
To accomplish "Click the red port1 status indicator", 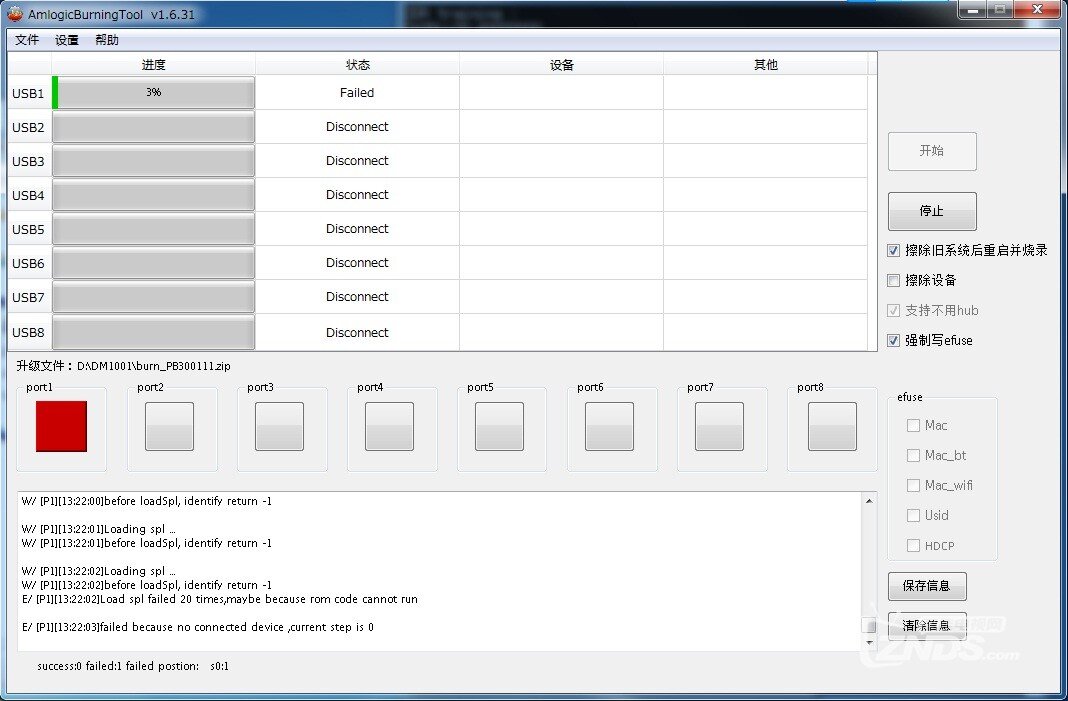I will (61, 426).
